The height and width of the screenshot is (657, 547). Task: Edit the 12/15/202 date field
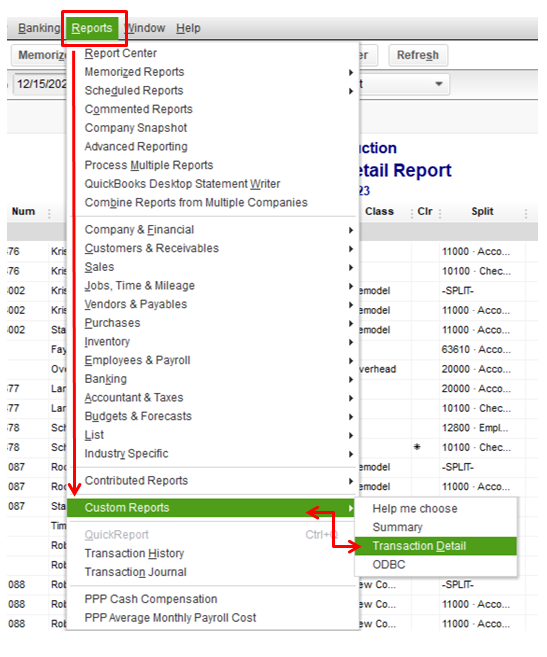(x=40, y=84)
